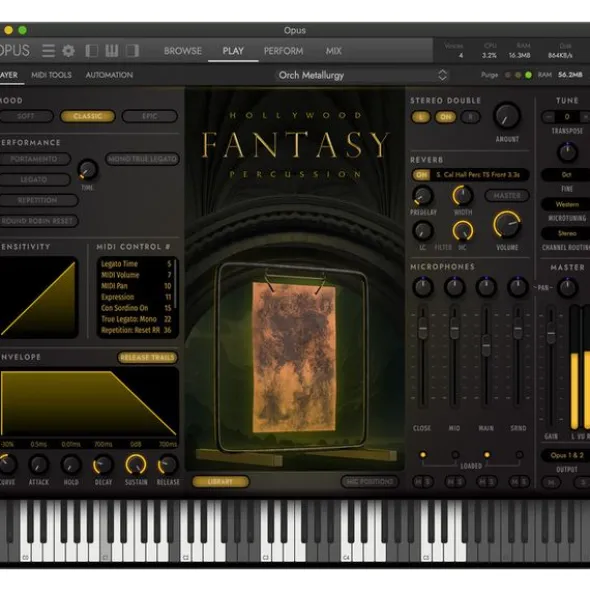590x591 pixels.
Task: Switch to the Browse page
Action: (x=182, y=51)
